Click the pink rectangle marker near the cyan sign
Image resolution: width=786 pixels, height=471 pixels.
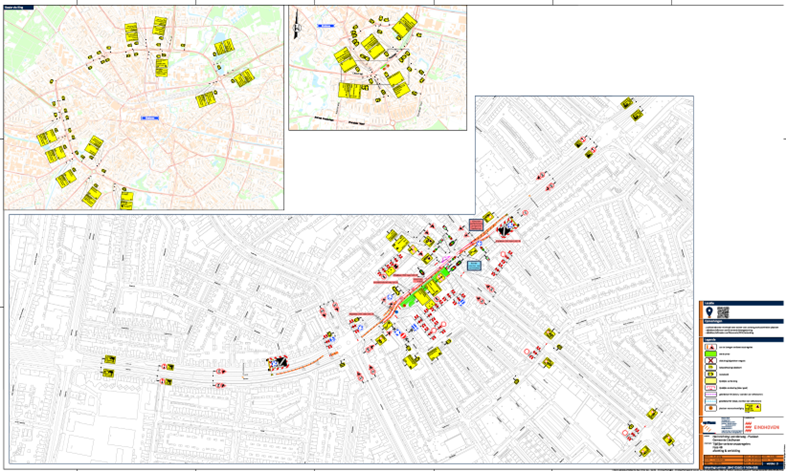tap(447, 258)
